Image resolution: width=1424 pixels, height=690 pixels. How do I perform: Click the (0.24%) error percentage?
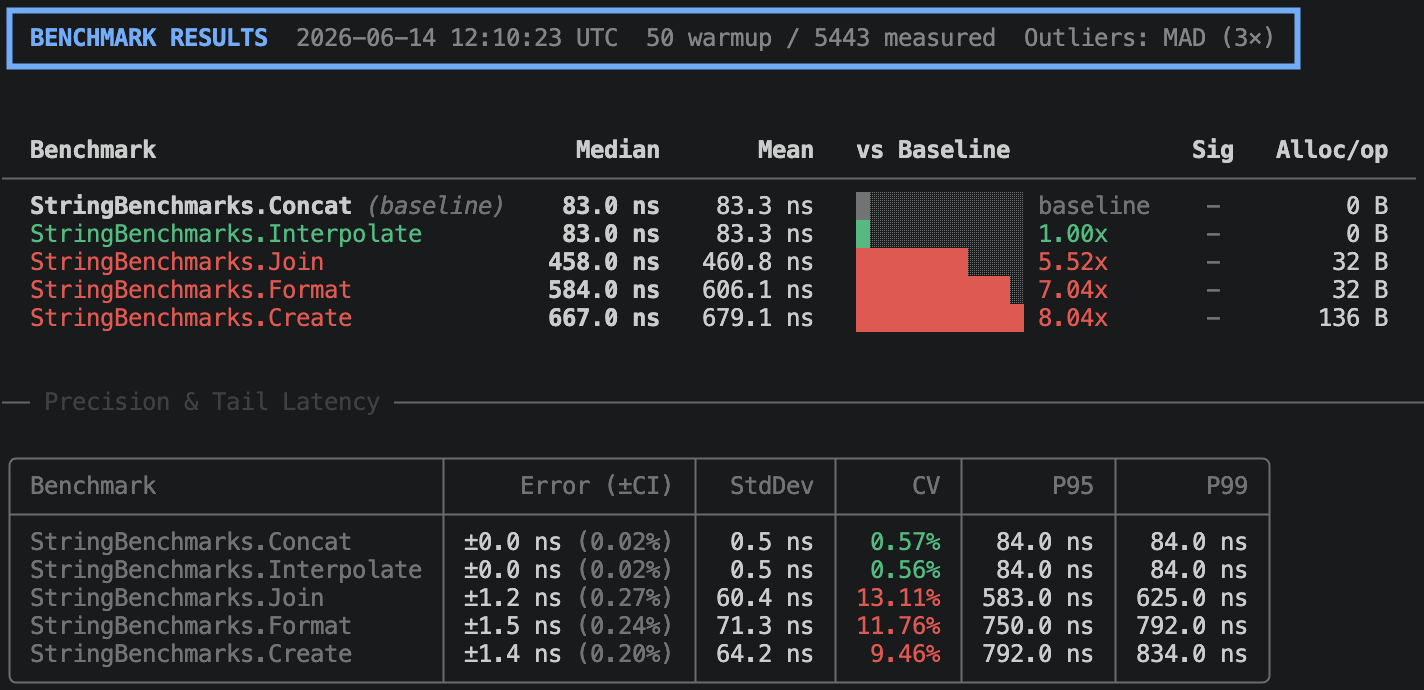pos(624,626)
